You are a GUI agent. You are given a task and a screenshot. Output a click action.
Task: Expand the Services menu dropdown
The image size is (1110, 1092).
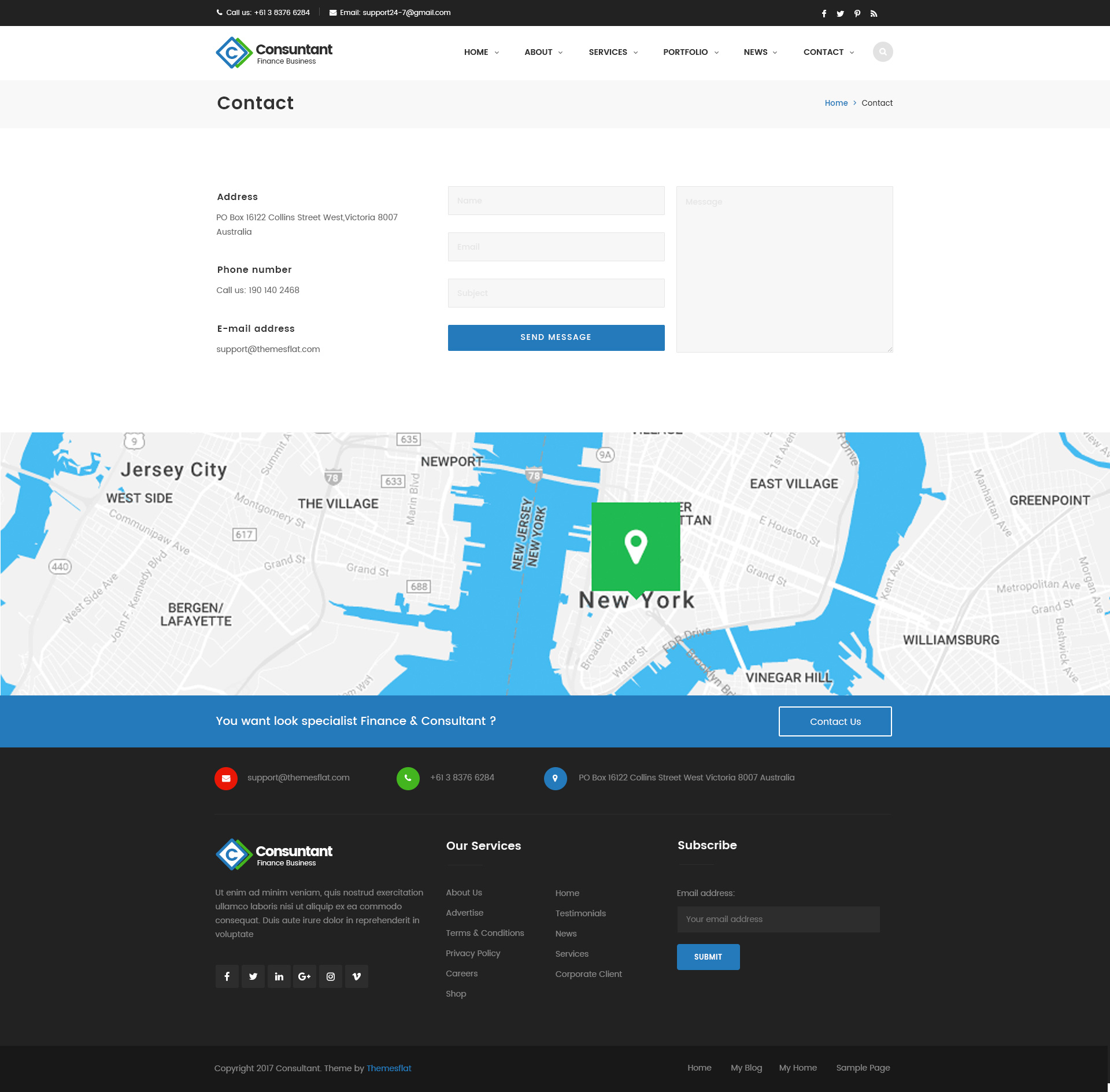tap(613, 52)
